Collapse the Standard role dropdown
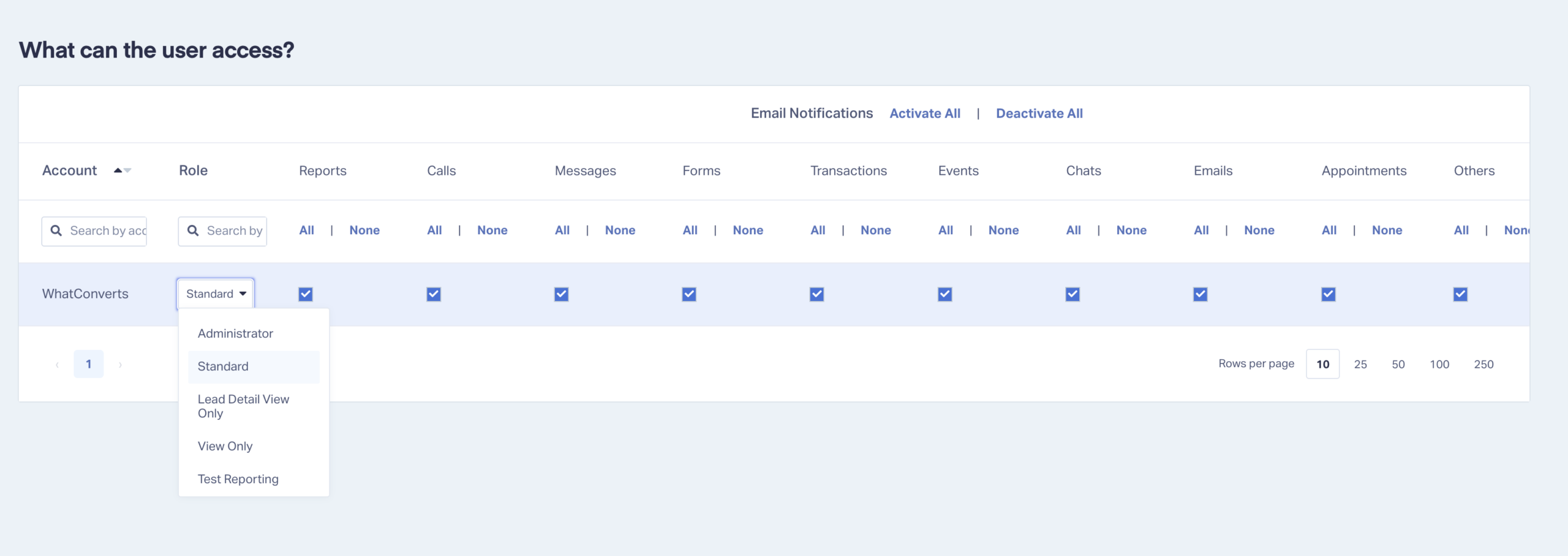1568x556 pixels. pos(216,294)
